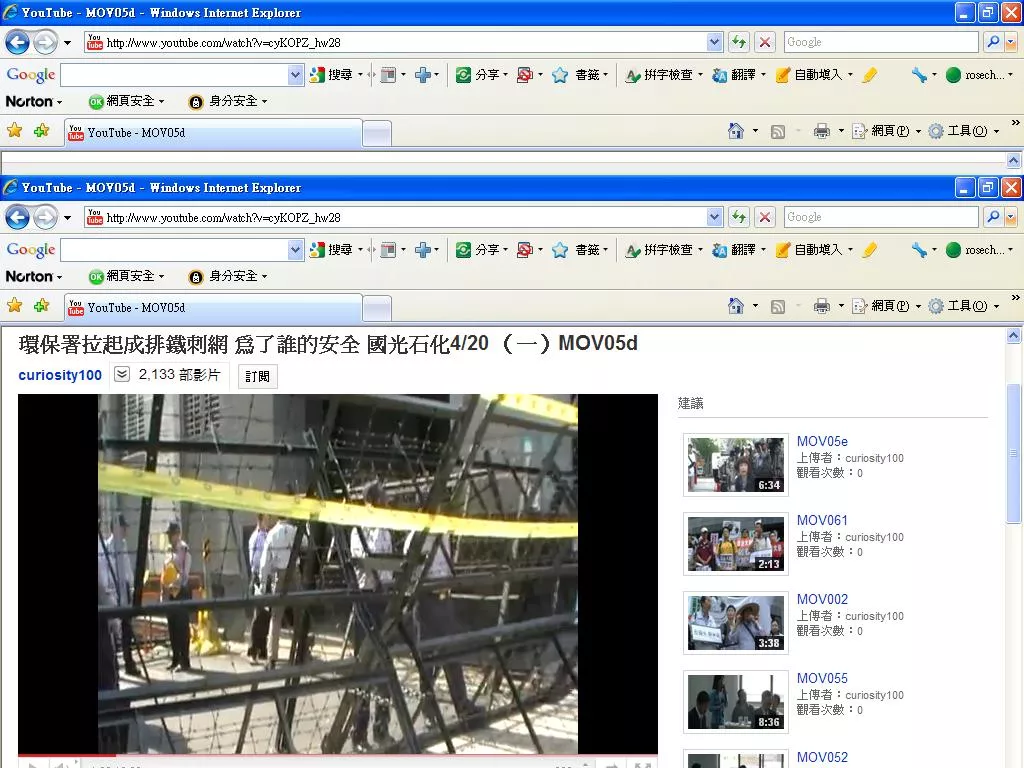Click 分享 share button in front Google toolbar
1024x768 pixels.
pyautogui.click(x=481, y=249)
